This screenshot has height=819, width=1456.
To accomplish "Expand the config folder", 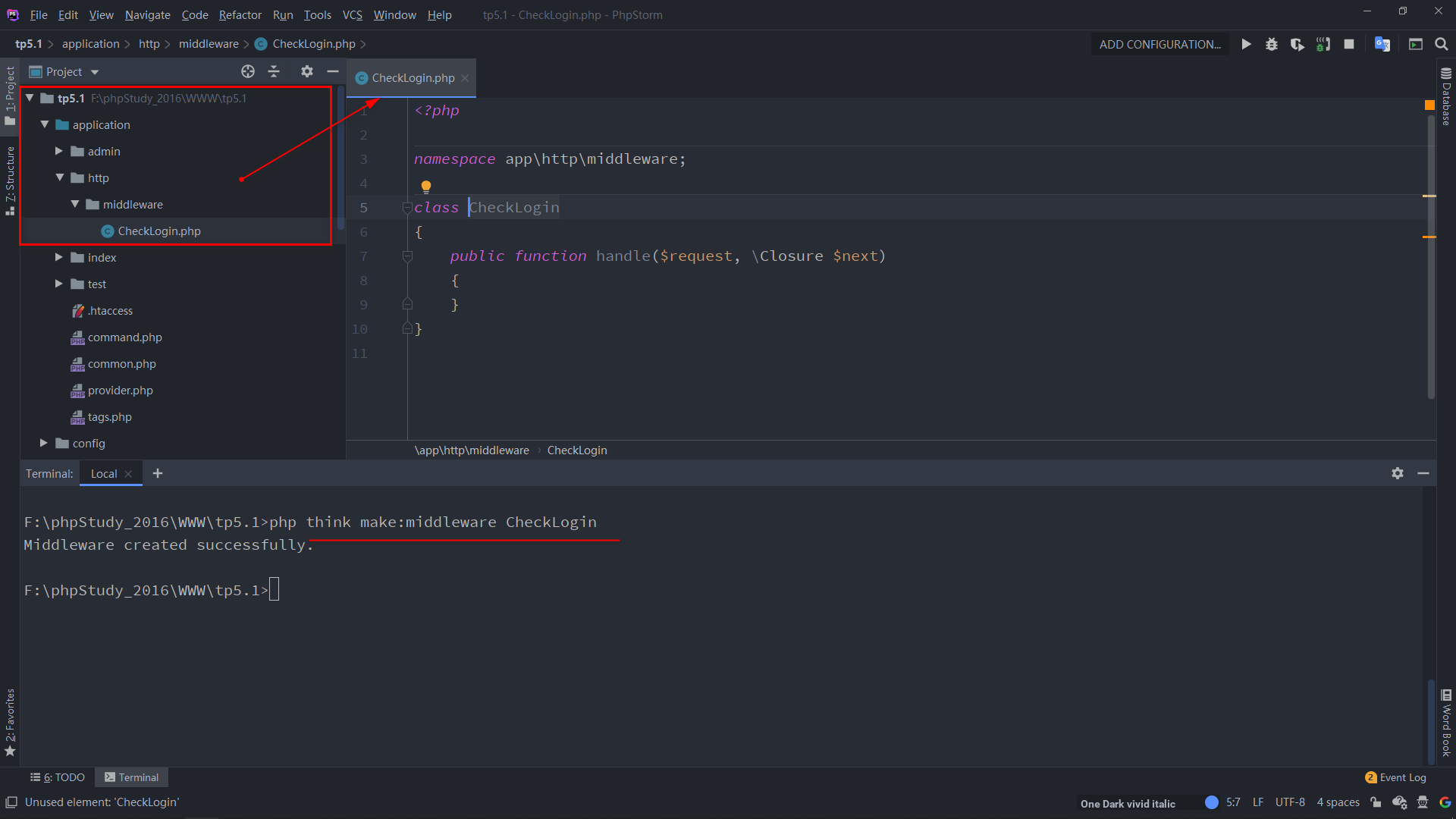I will point(44,443).
